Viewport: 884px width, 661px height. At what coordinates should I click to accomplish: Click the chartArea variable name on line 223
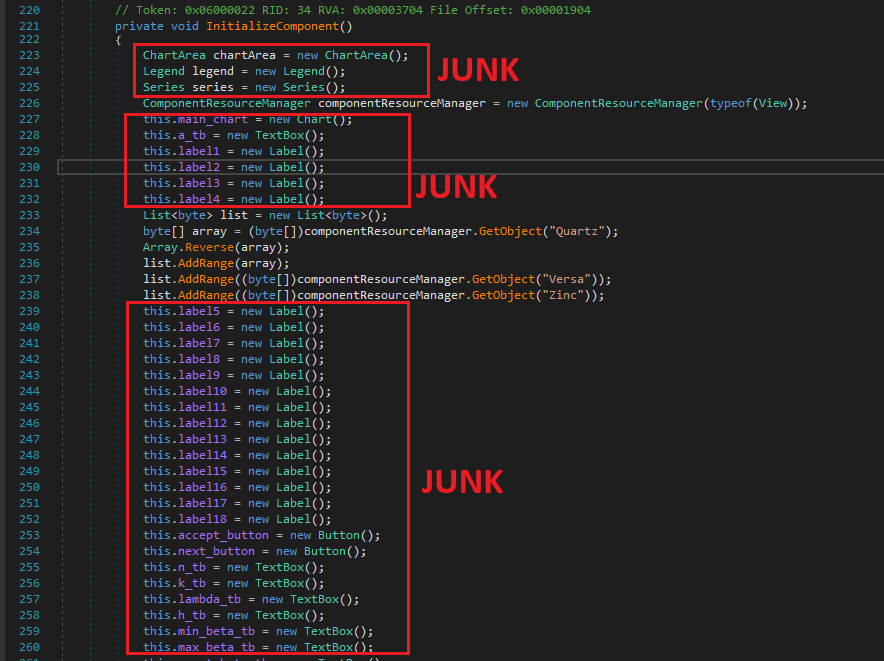[244, 55]
